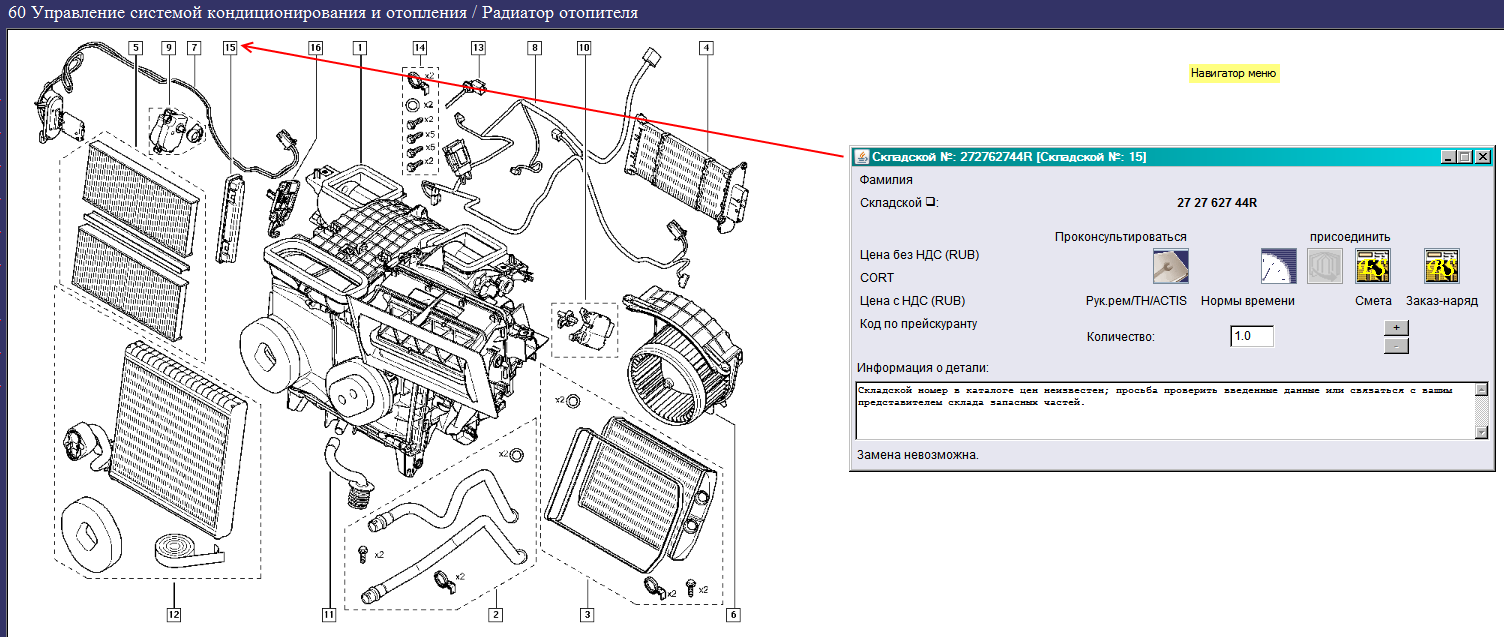Click the part info scrollbar up arrow
Screen dimensions: 1504x637
click(x=1482, y=389)
